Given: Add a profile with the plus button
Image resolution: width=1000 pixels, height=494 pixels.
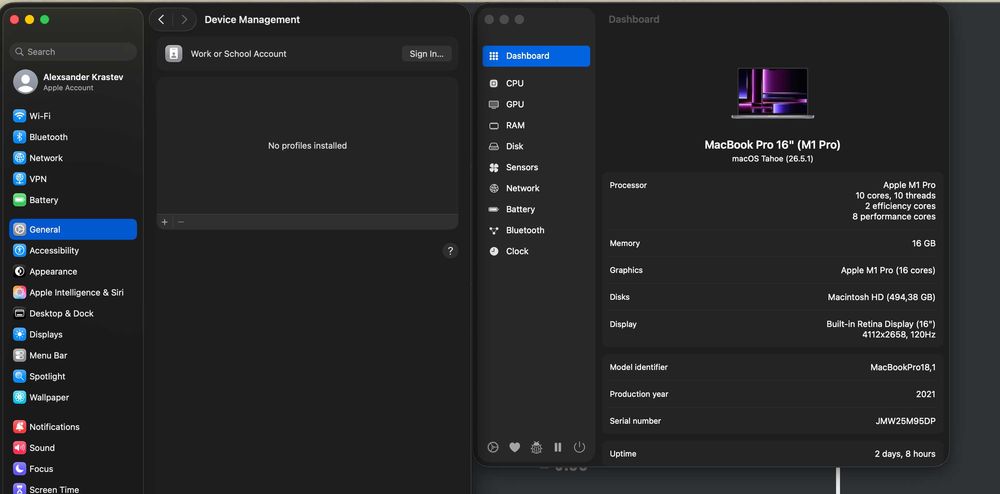Looking at the screenshot, I should (x=165, y=222).
